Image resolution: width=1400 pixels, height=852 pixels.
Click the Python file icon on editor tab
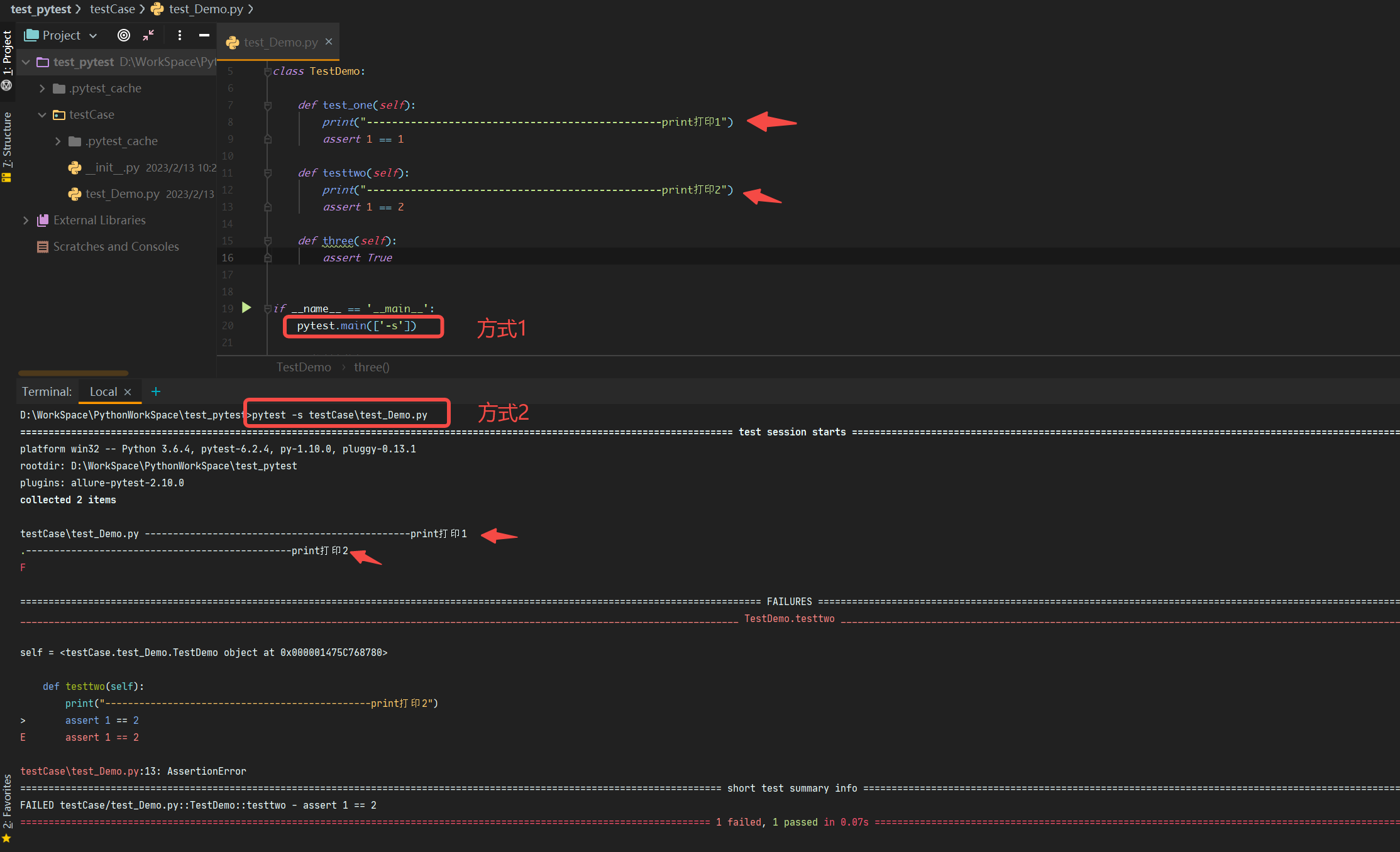(x=233, y=42)
